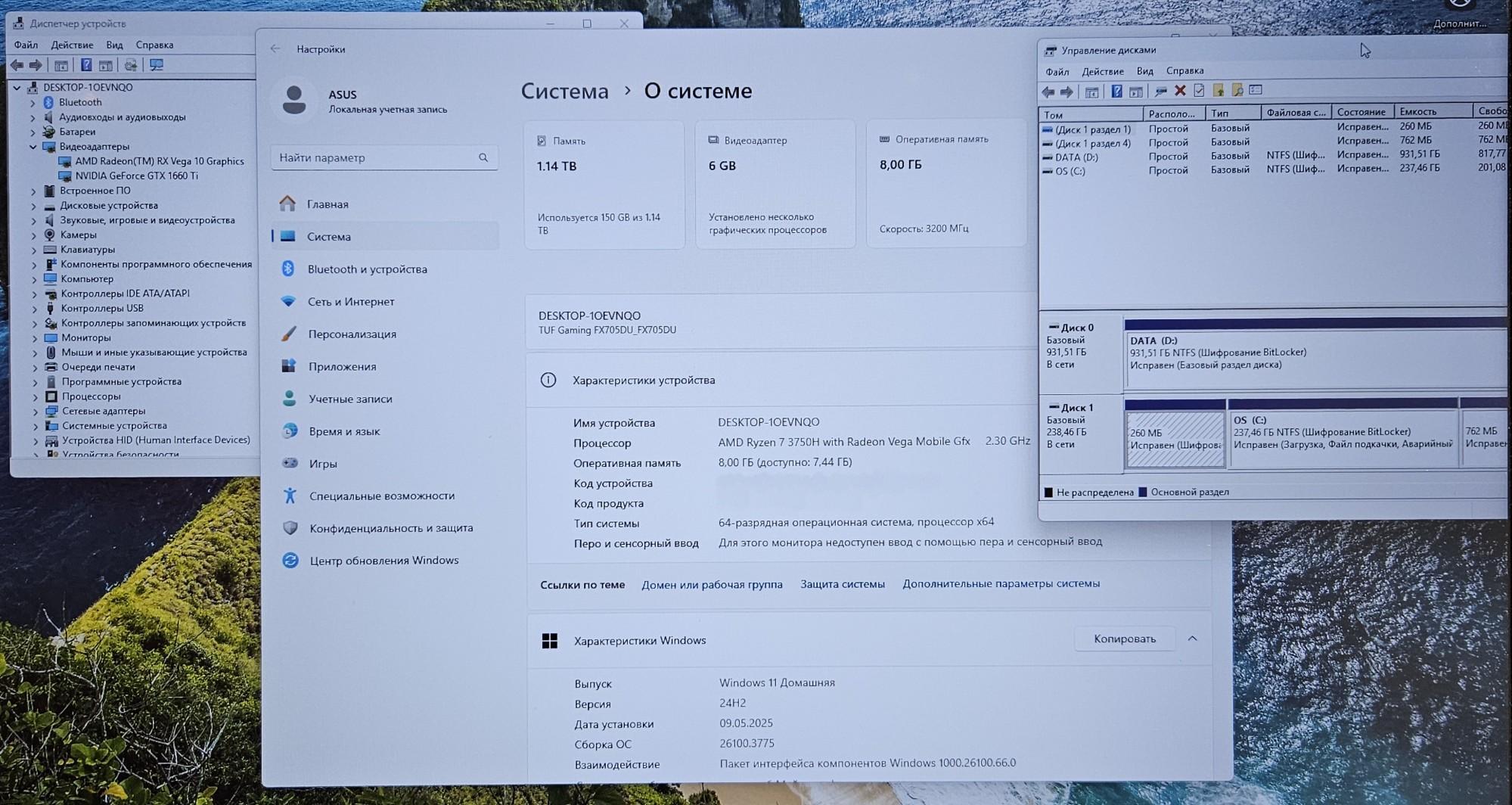1512x805 pixels.
Task: Click the connect drive icon in Disk Management toolbar
Action: coord(1160,92)
